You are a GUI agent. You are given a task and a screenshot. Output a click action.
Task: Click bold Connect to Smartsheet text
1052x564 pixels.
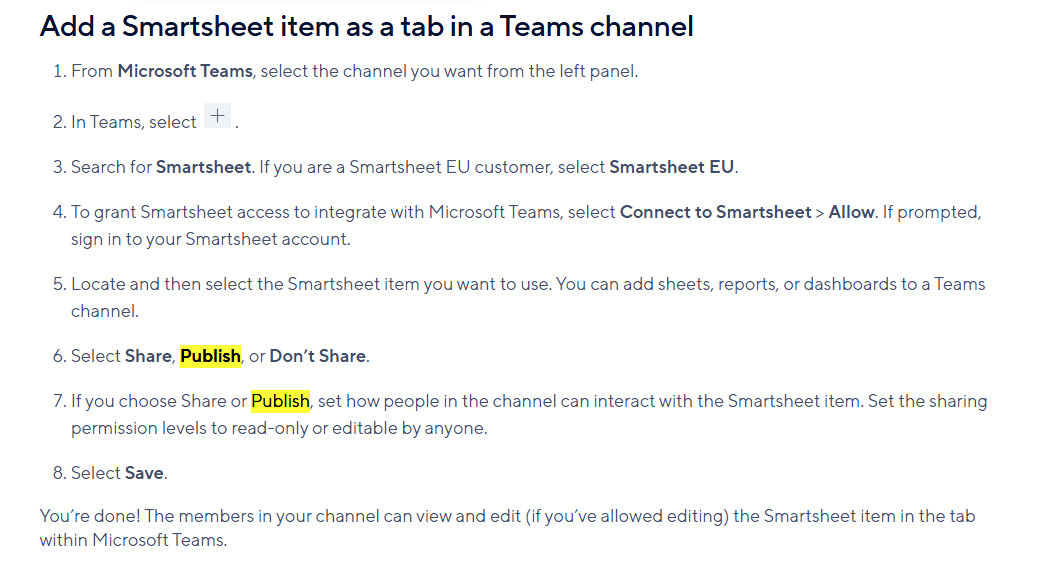(x=715, y=212)
